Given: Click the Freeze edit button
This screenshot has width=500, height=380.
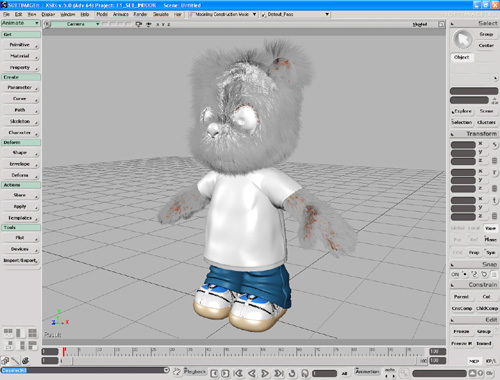Looking at the screenshot, I should pyautogui.click(x=461, y=331).
